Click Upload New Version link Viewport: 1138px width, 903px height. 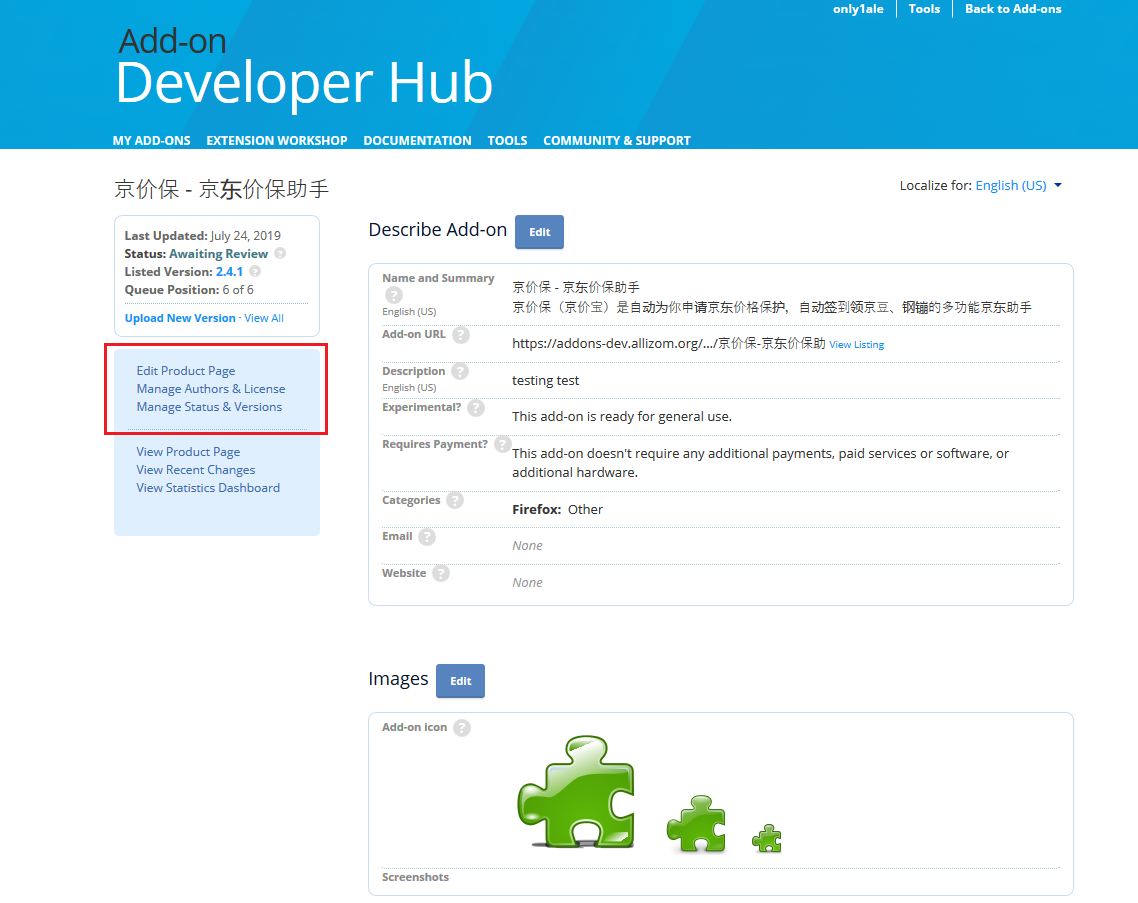(180, 318)
